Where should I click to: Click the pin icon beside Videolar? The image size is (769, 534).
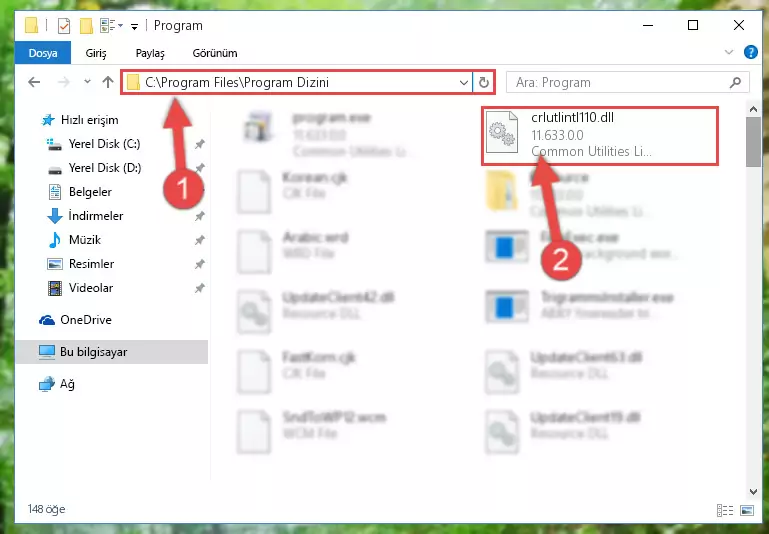(x=199, y=288)
